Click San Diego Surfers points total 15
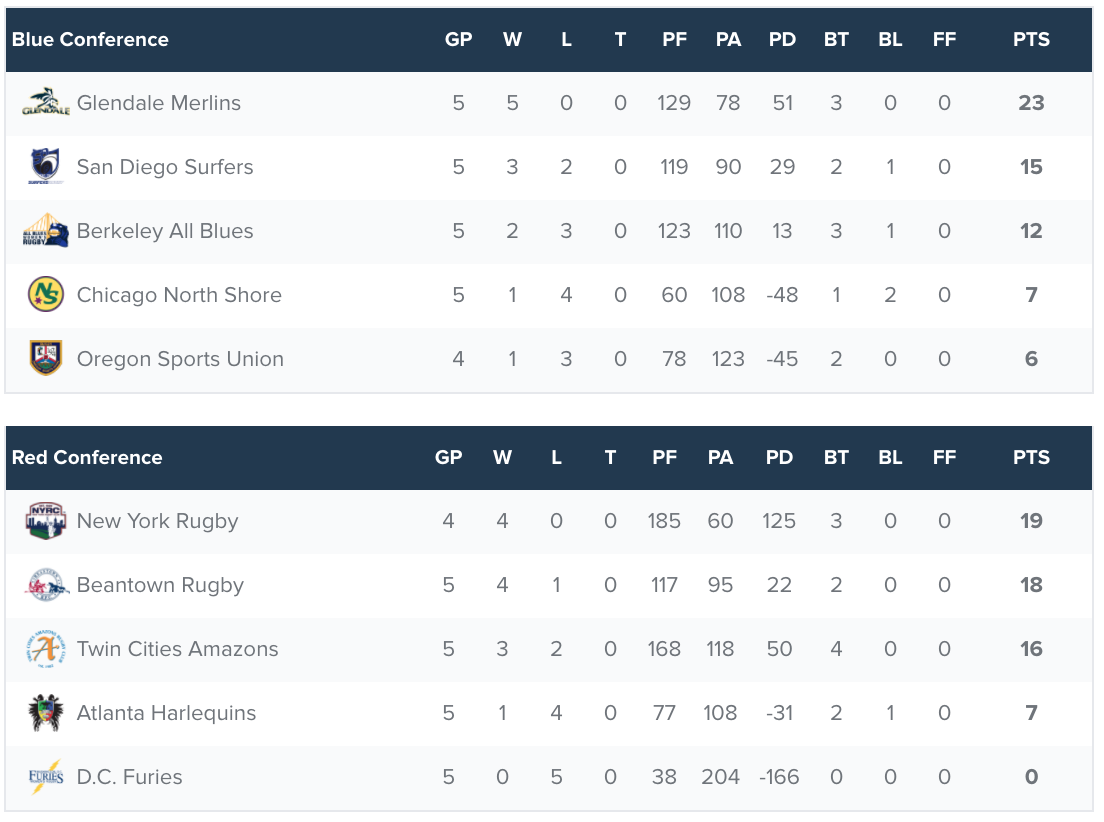The width and height of the screenshot is (1104, 822). [1031, 167]
